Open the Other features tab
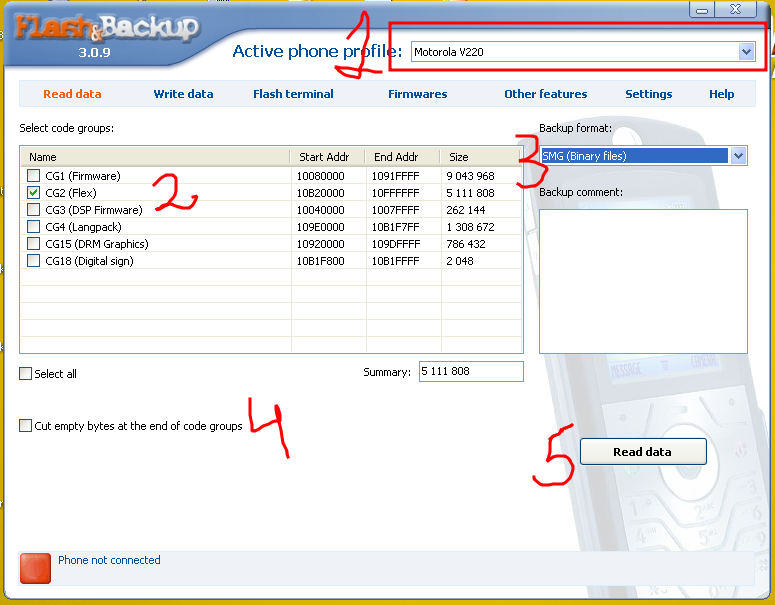The image size is (775, 605). (546, 94)
